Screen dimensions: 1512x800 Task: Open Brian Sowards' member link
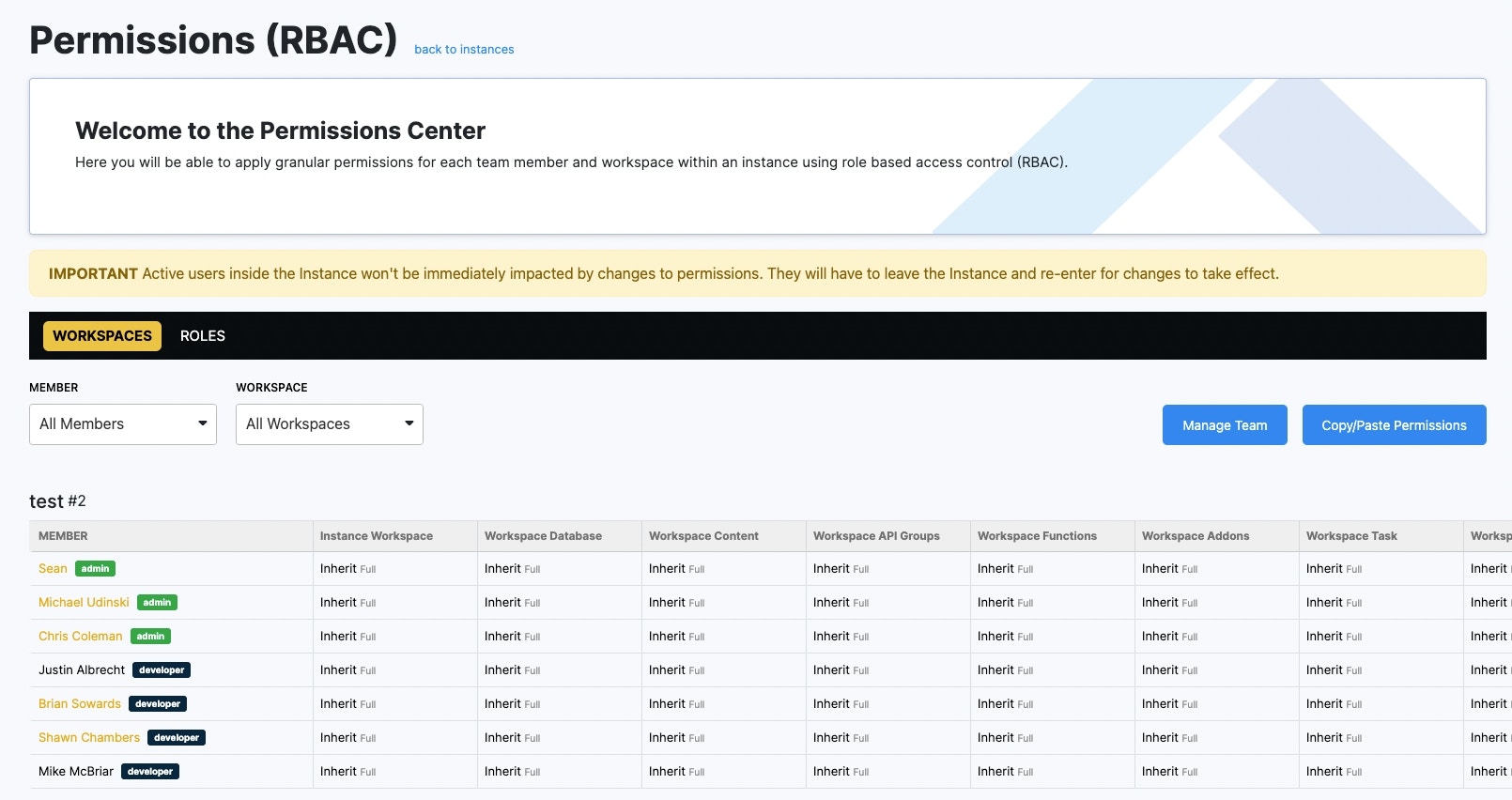pyautogui.click(x=80, y=704)
